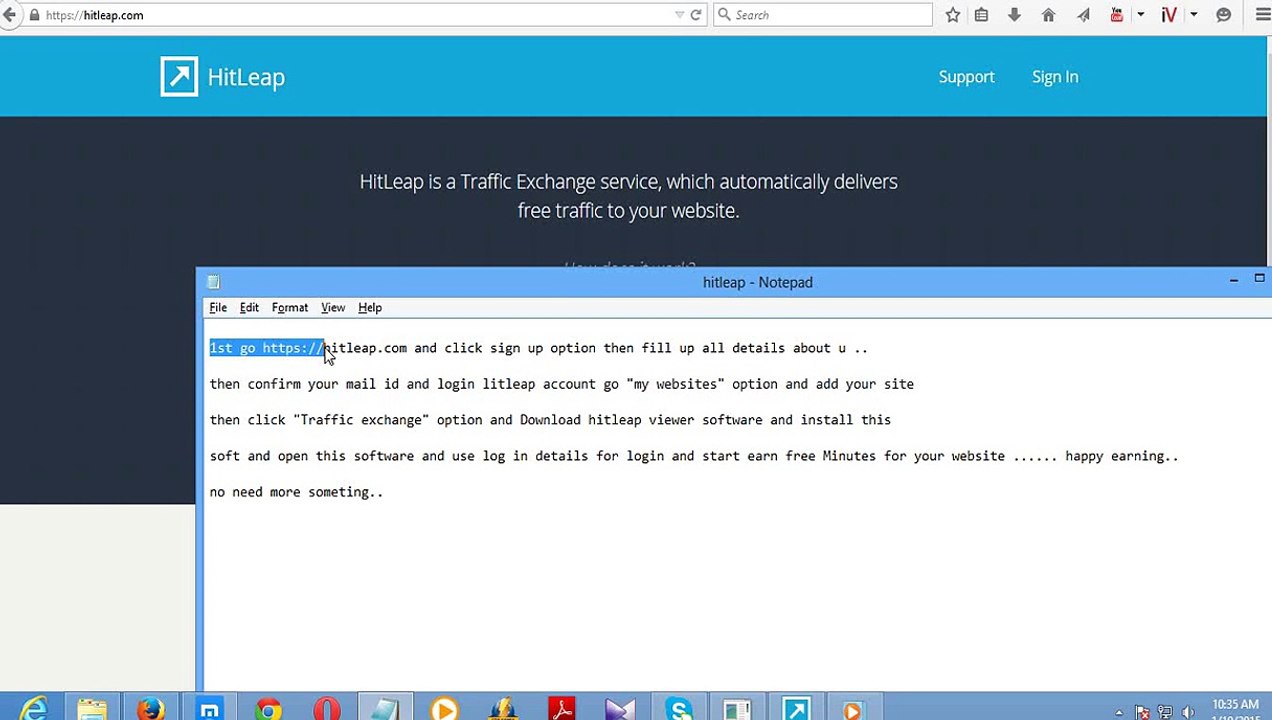Click the red iV toolbar icon
This screenshot has width=1272, height=720.
tap(1168, 15)
